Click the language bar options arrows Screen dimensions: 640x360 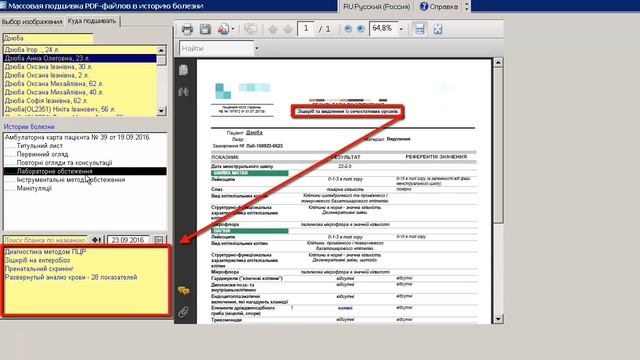(x=467, y=6)
